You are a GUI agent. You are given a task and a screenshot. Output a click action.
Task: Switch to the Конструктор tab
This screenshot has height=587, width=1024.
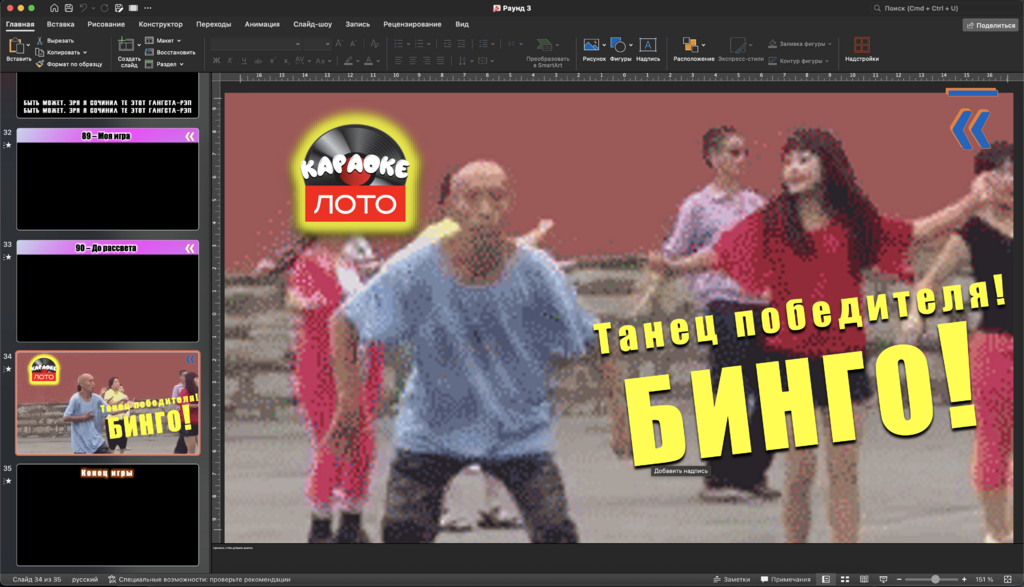160,24
